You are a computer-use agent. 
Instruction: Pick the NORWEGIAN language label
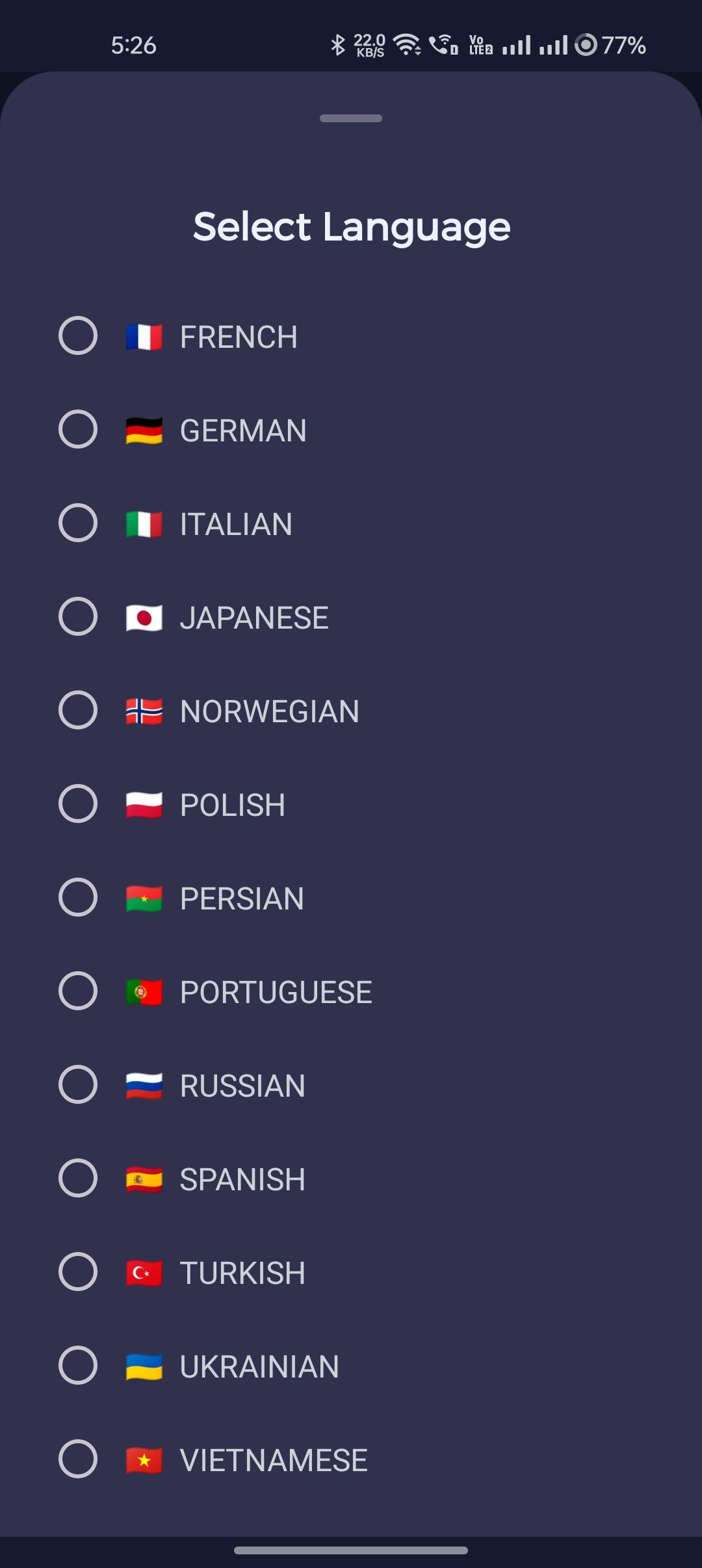point(269,712)
